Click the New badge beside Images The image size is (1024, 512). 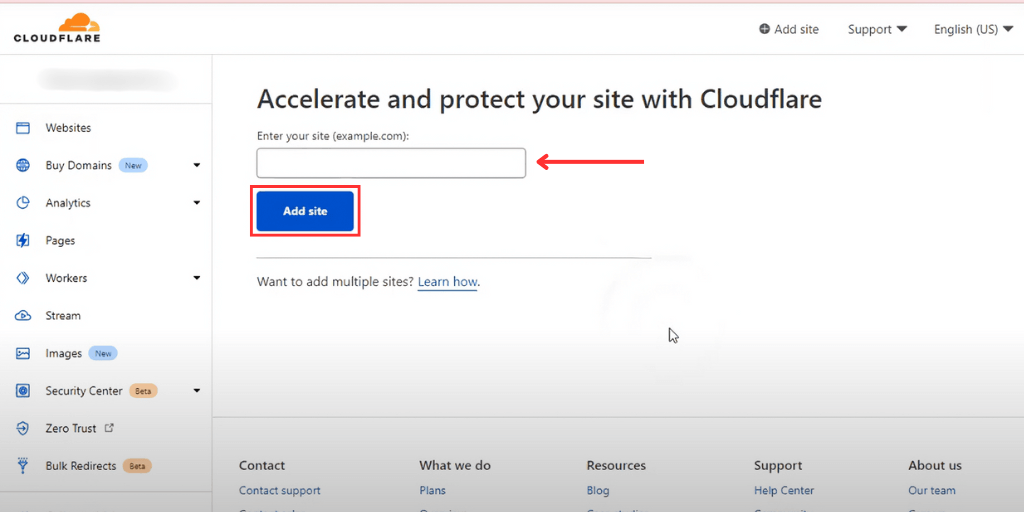103,353
